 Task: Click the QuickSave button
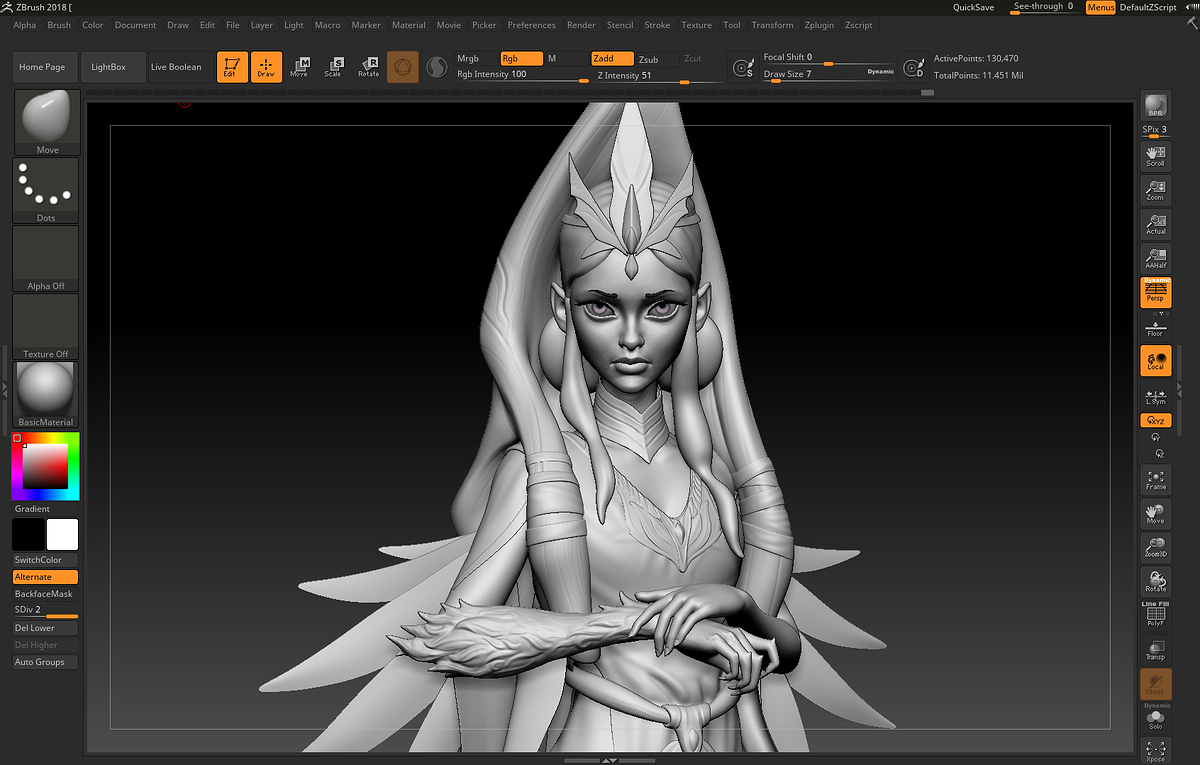tap(973, 7)
